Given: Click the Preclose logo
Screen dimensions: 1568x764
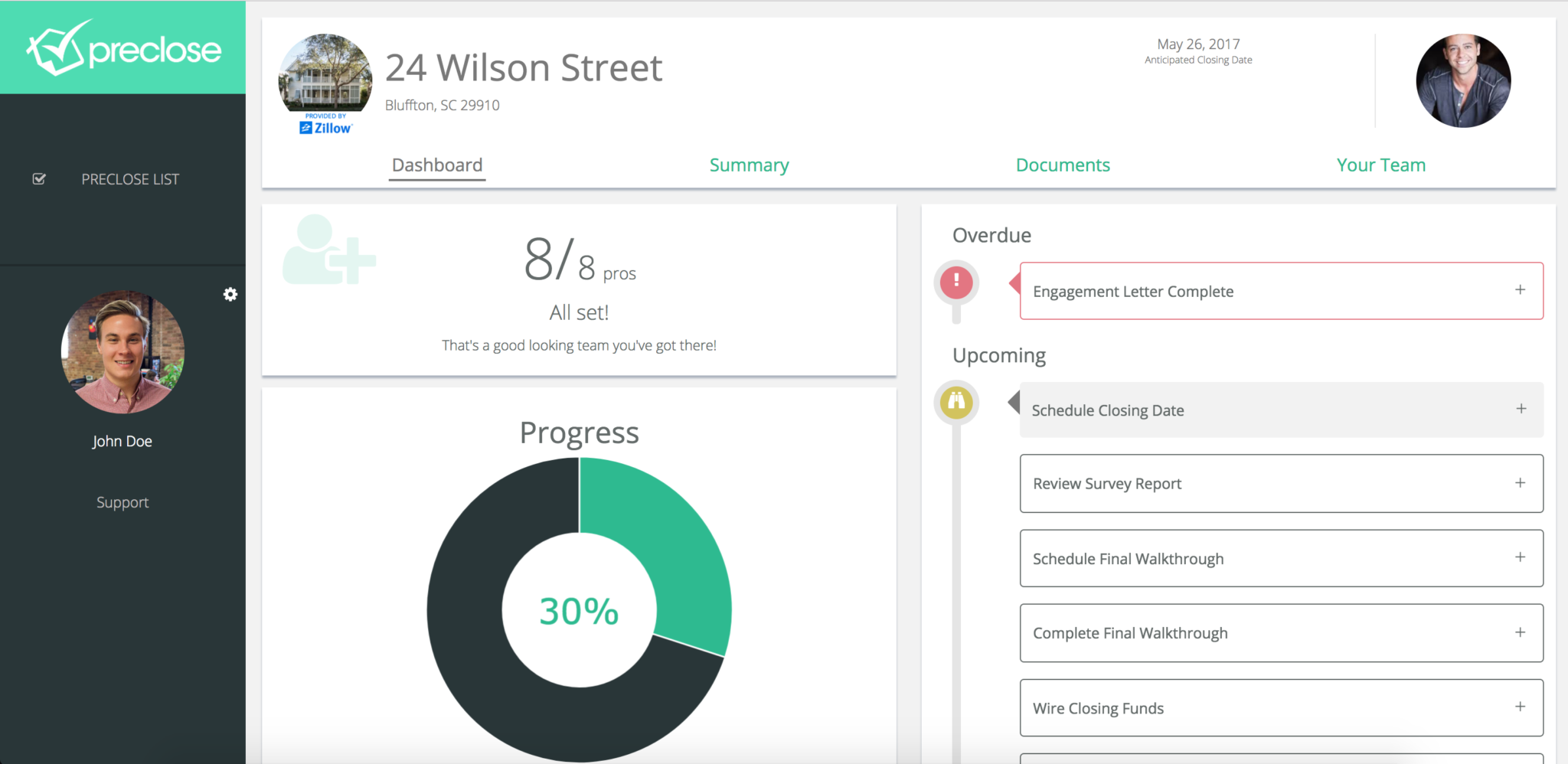Looking at the screenshot, I should (122, 47).
